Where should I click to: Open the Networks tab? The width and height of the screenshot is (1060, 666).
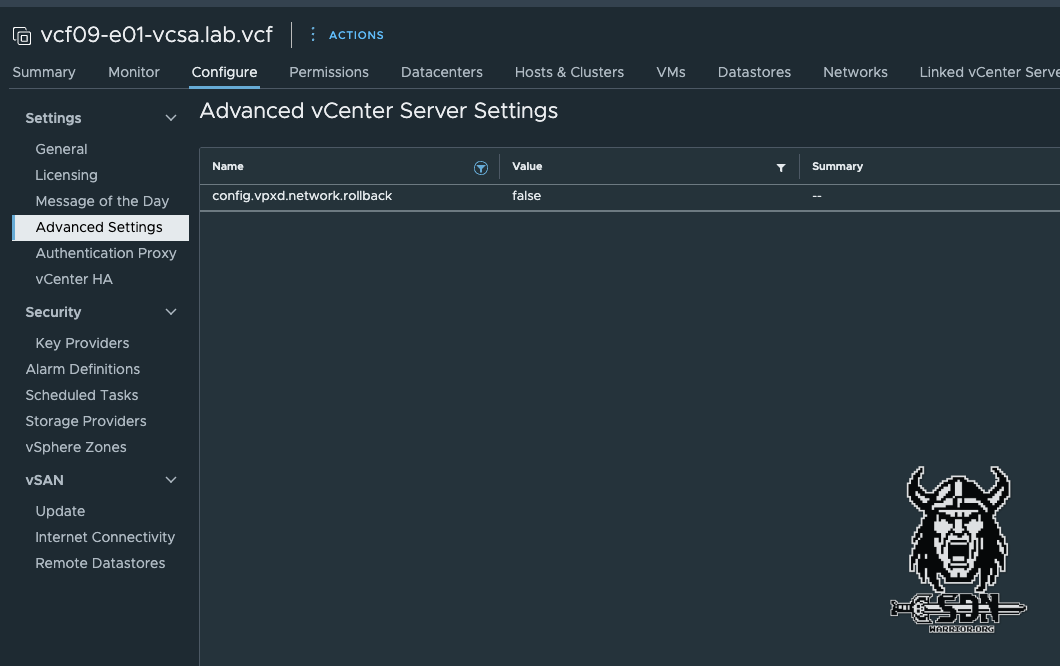click(855, 72)
